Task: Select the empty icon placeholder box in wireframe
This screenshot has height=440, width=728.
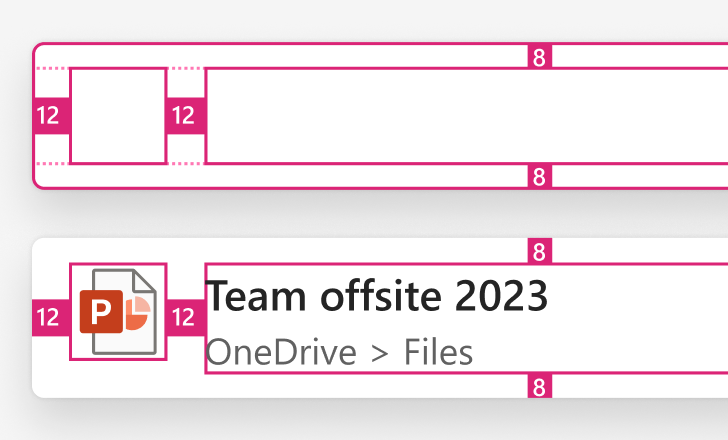Action: coord(118,116)
